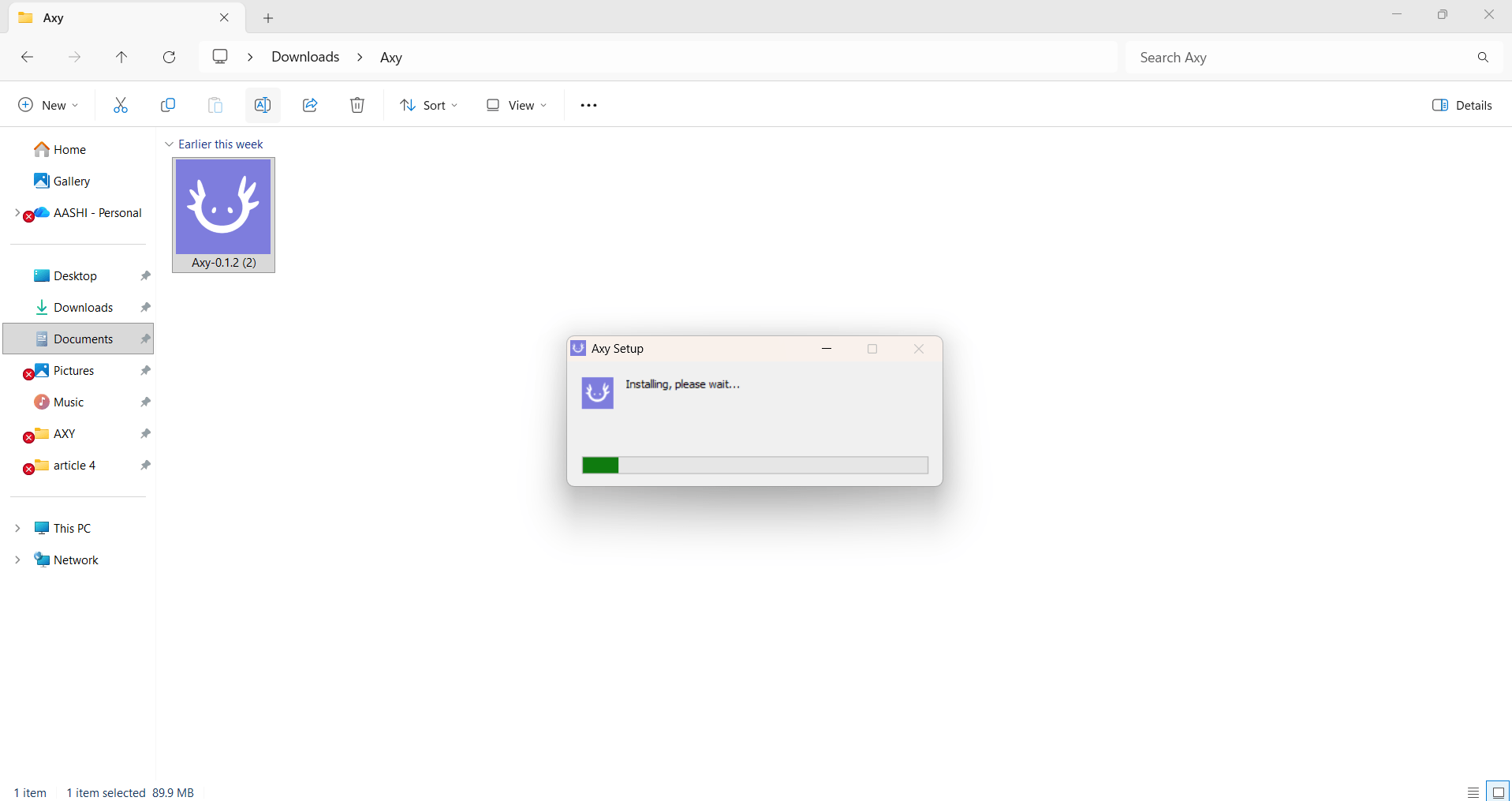Add a new tab with plus
1512x801 pixels.
click(268, 17)
